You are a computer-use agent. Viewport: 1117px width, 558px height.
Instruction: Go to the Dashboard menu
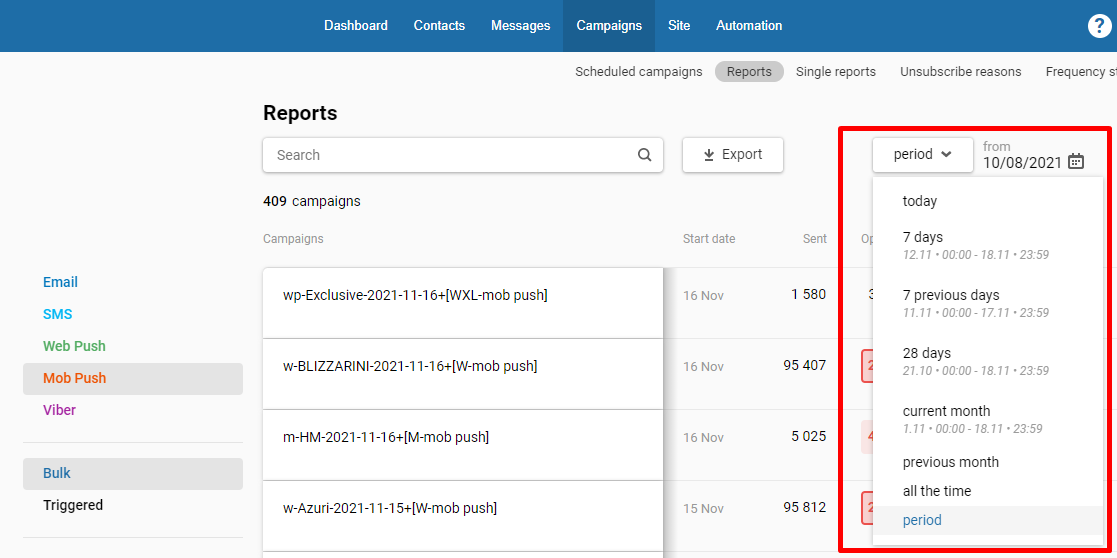point(355,26)
